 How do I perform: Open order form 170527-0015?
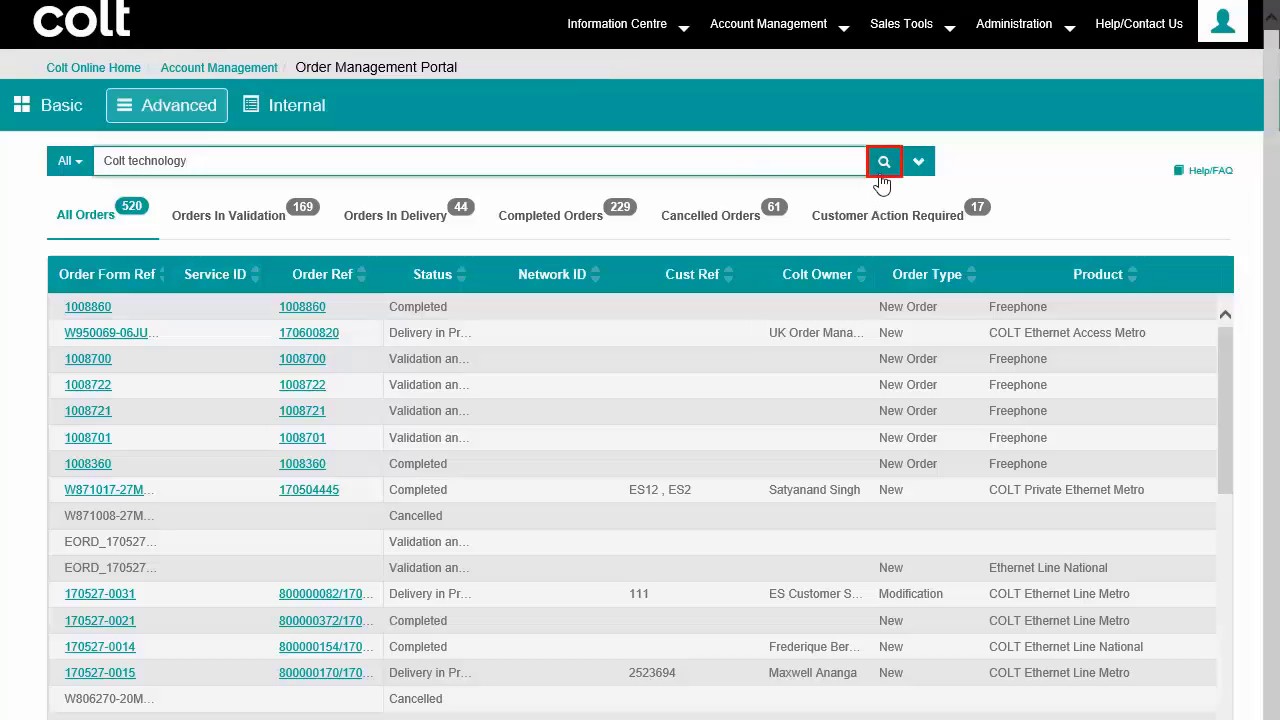coord(100,673)
